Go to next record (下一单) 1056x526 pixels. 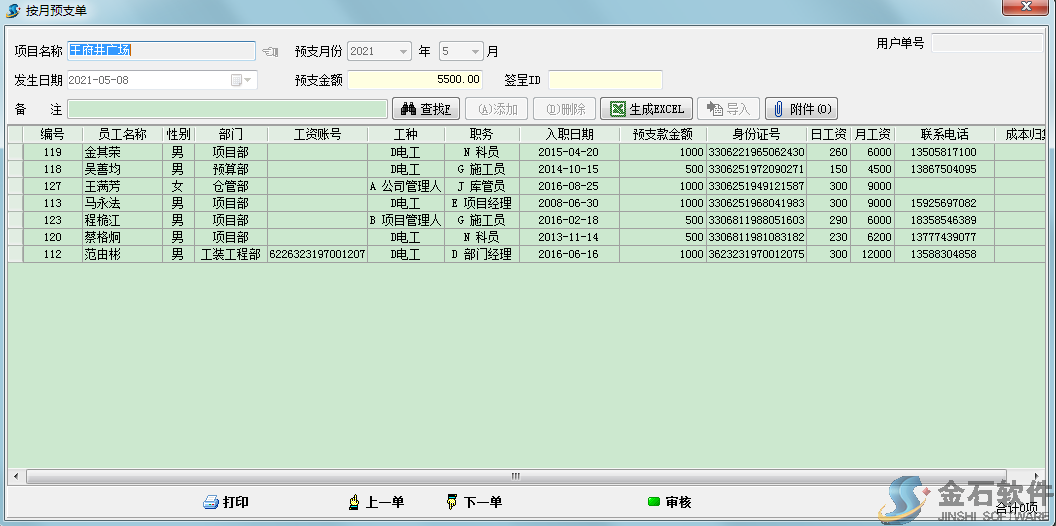tap(474, 502)
